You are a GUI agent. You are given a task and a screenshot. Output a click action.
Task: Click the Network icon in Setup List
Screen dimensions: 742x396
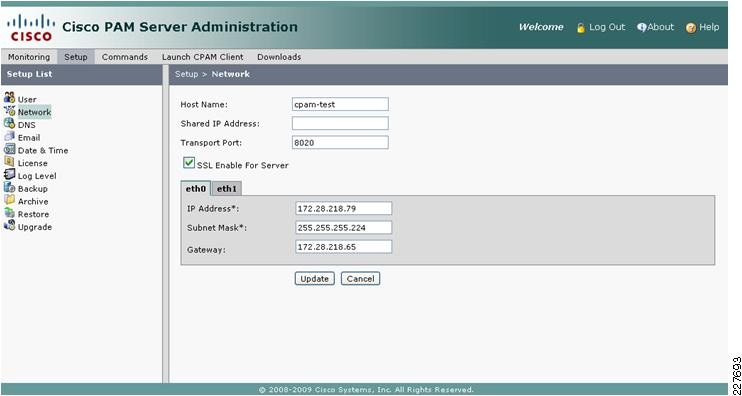[9, 111]
